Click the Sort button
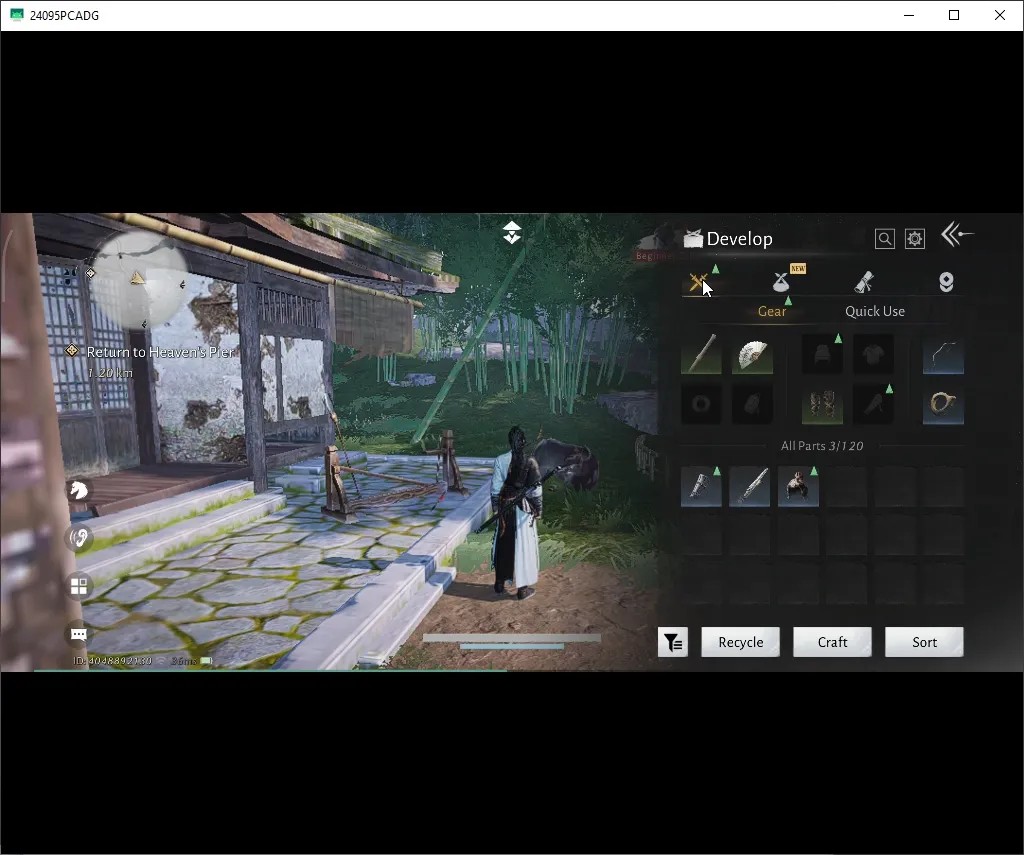1024x855 pixels. 924,642
